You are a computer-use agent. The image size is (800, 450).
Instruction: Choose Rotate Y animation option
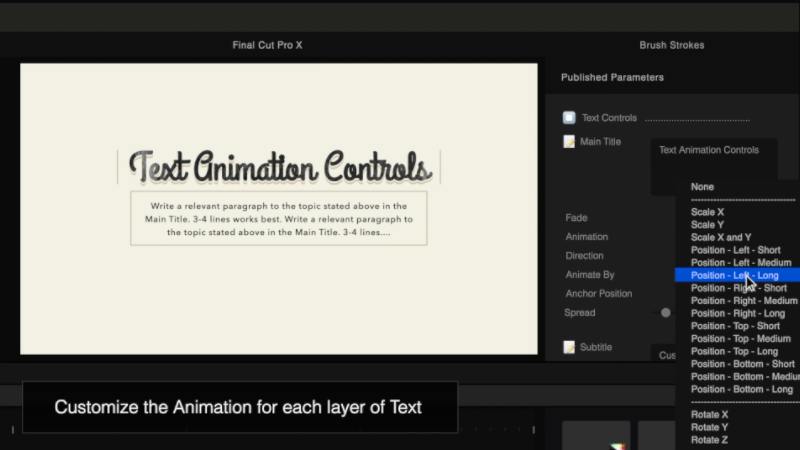click(x=709, y=428)
